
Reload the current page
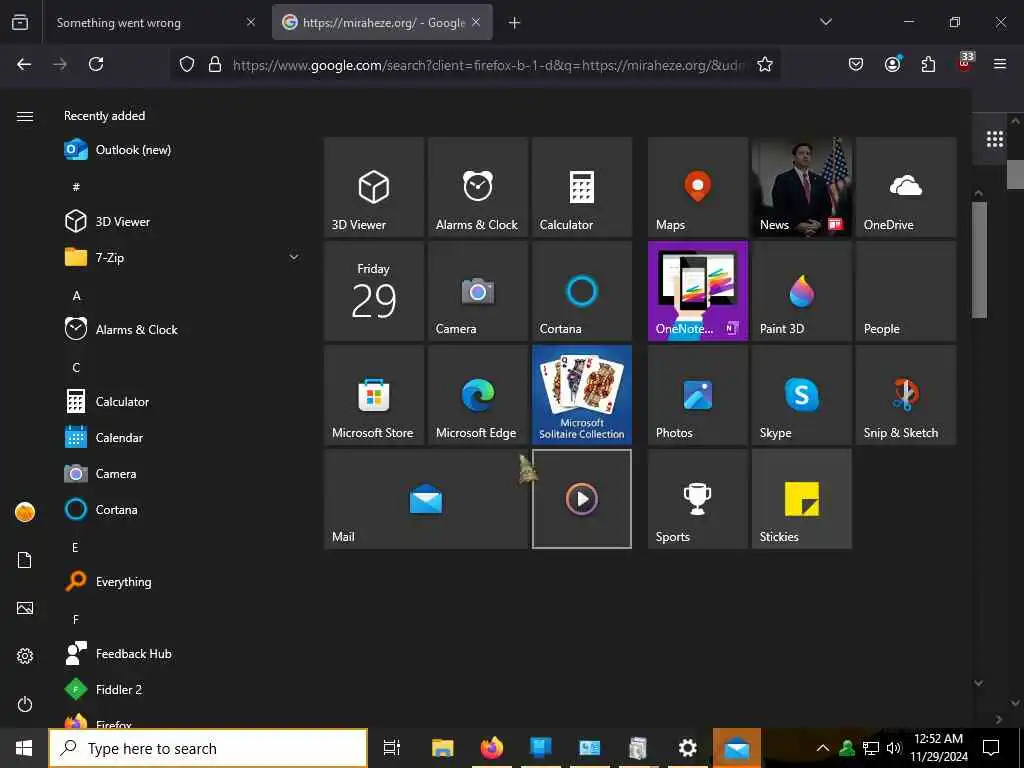(96, 64)
